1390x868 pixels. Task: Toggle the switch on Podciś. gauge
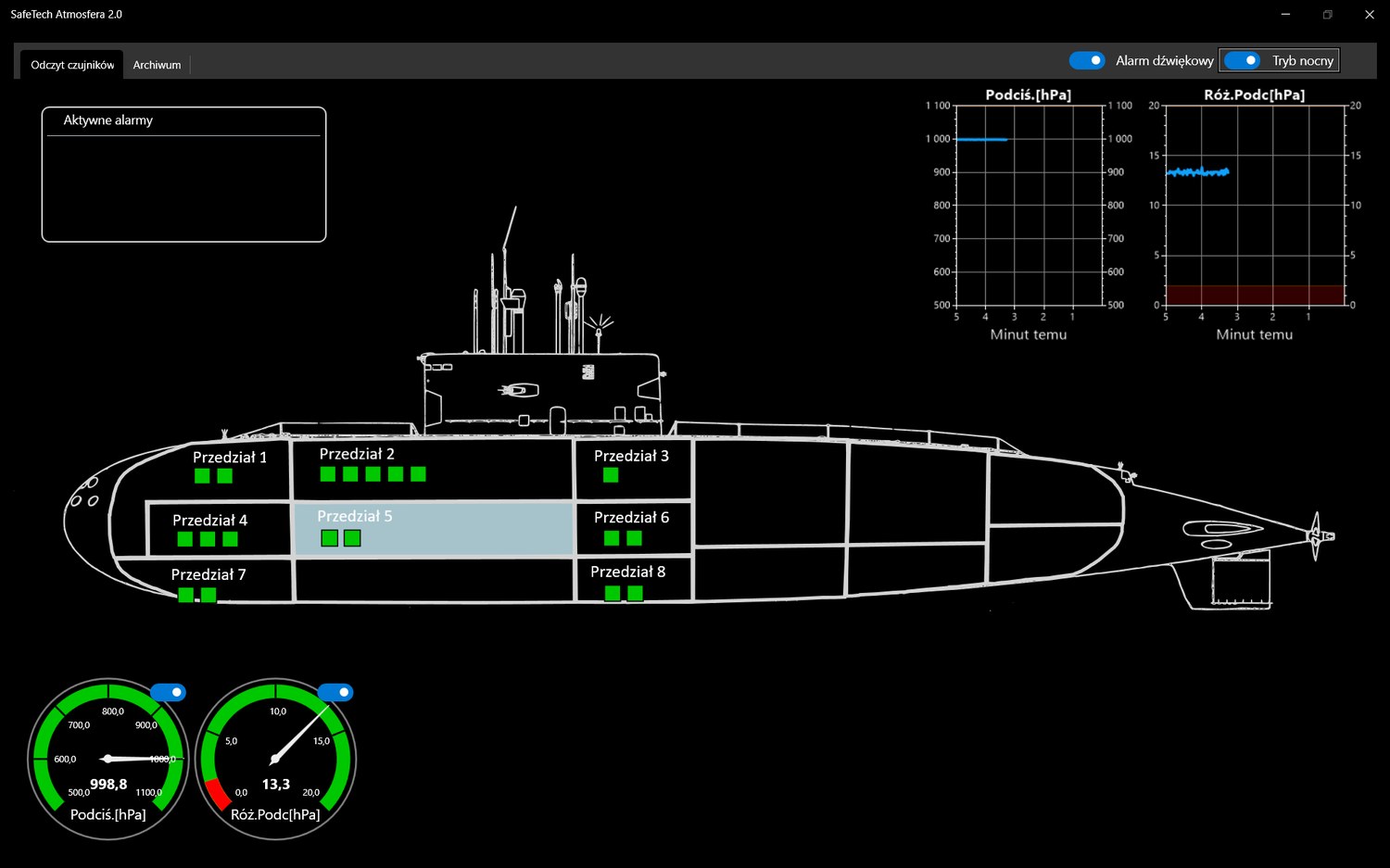168,692
